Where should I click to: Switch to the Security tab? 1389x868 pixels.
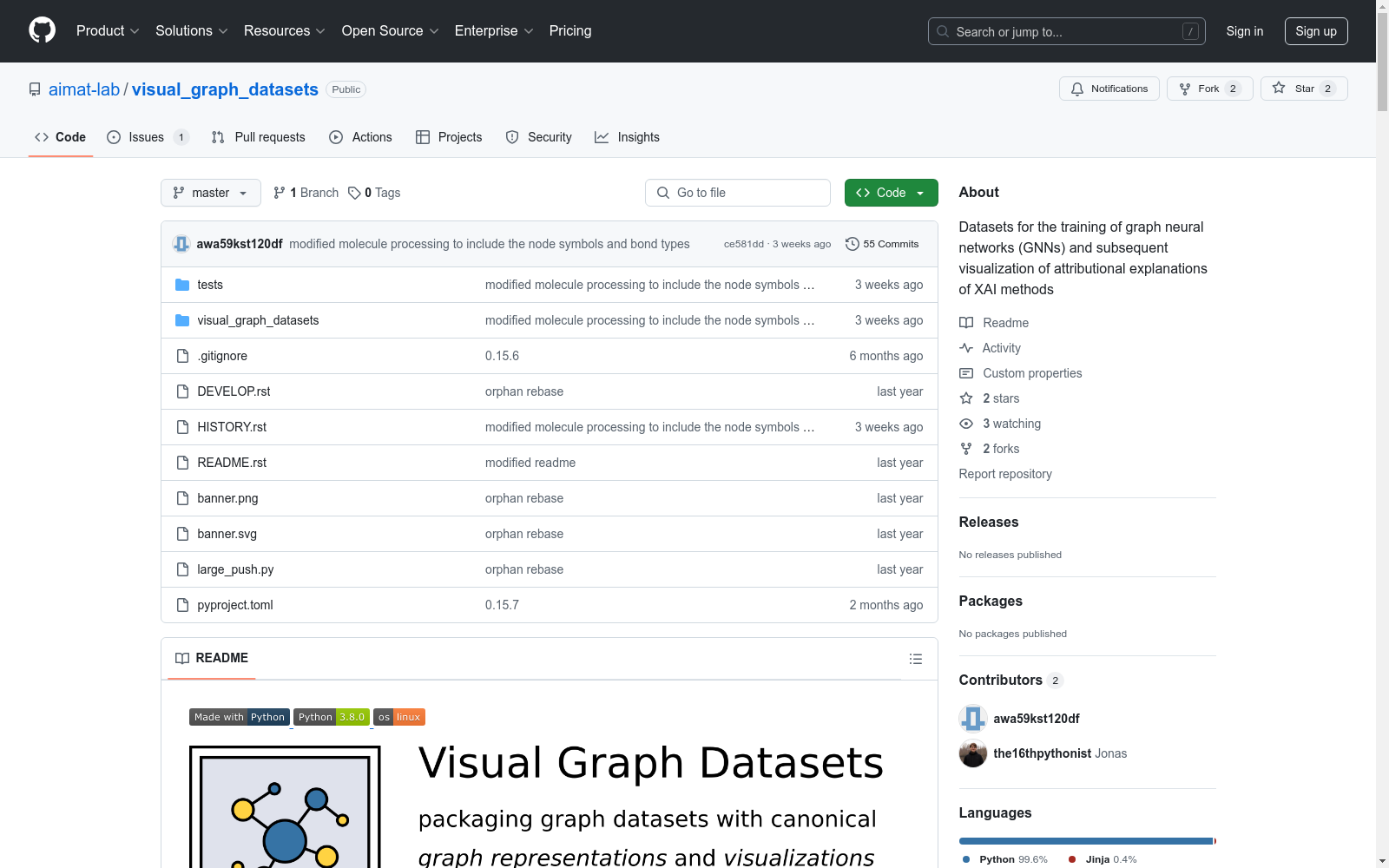point(539,137)
